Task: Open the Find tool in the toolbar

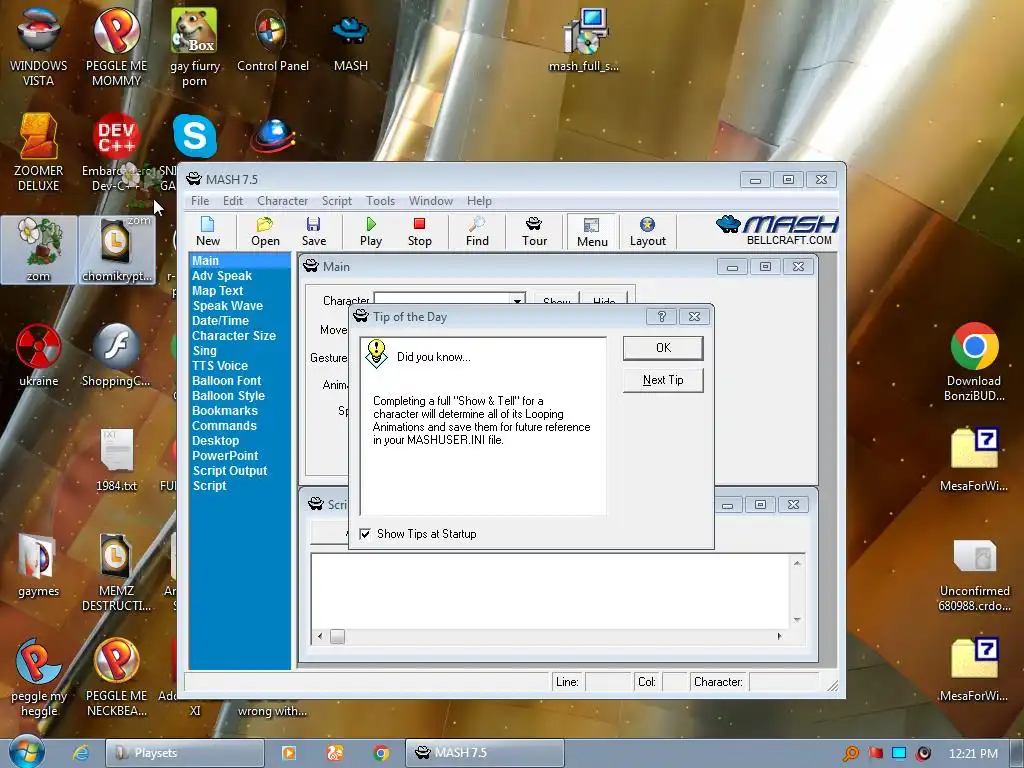Action: pyautogui.click(x=477, y=232)
